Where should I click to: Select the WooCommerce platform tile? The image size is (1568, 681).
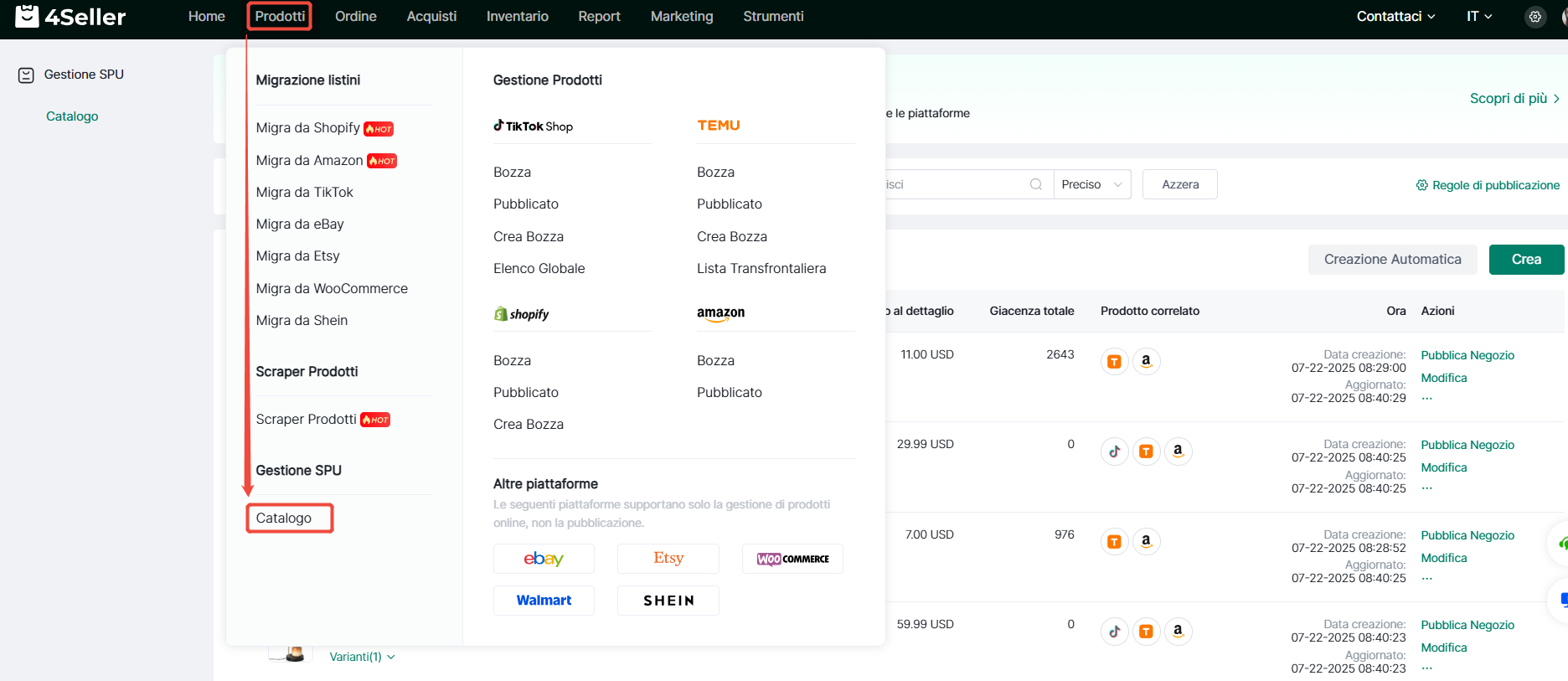click(792, 559)
